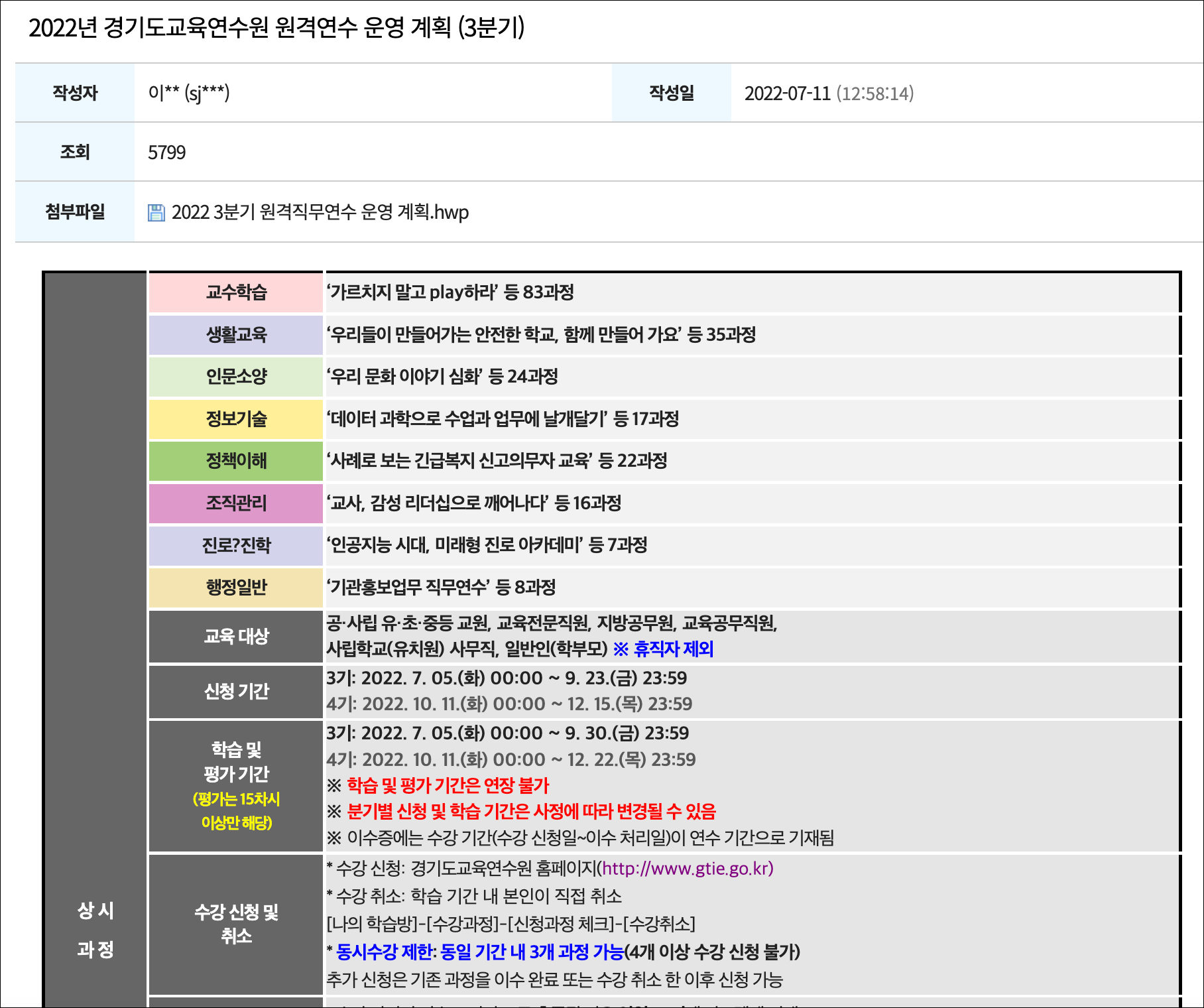Screen dimensions: 1204x1008
Task: Click the '행정일반' category cell
Action: click(x=236, y=588)
